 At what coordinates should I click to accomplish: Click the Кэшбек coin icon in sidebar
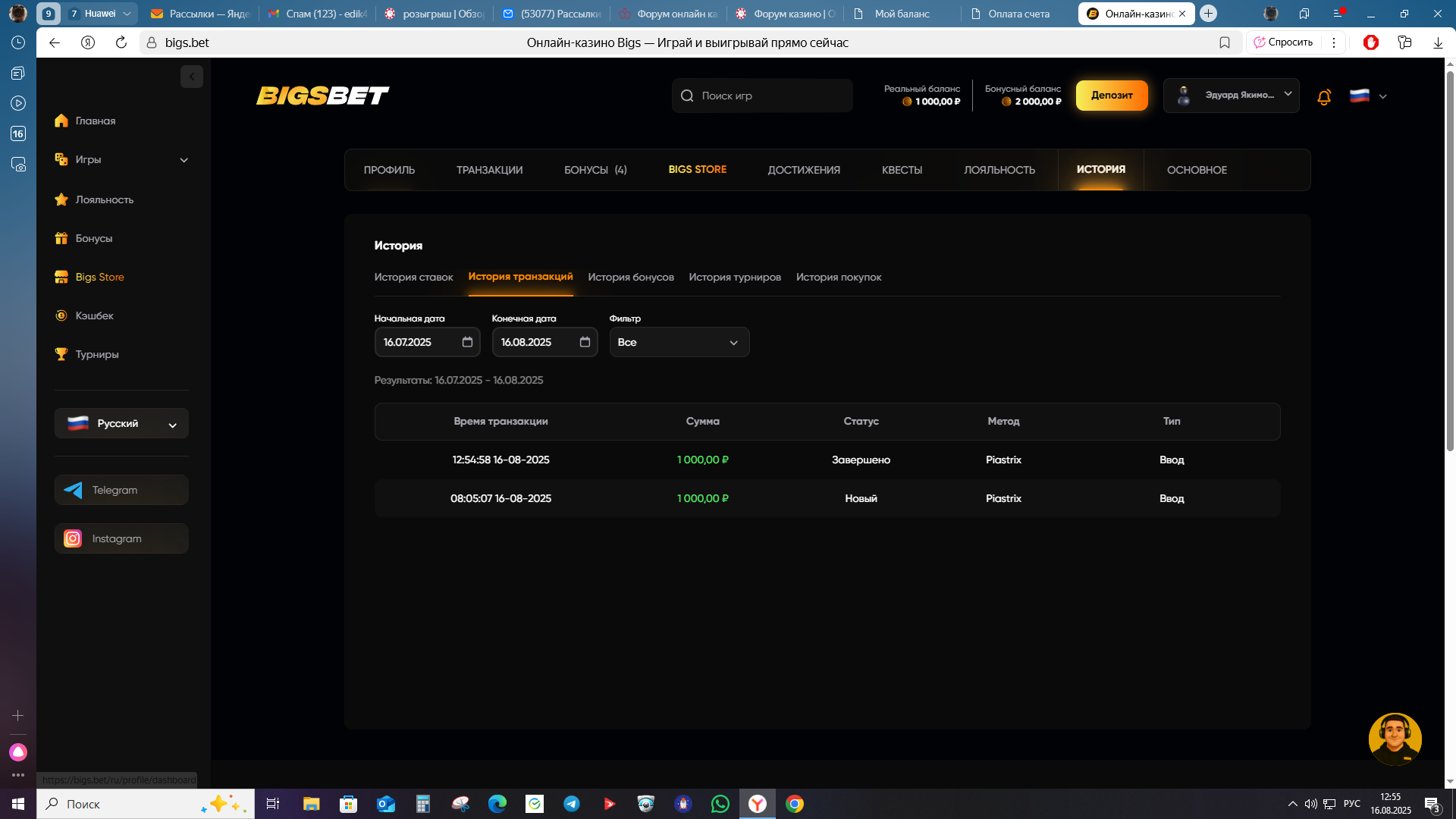(x=61, y=315)
